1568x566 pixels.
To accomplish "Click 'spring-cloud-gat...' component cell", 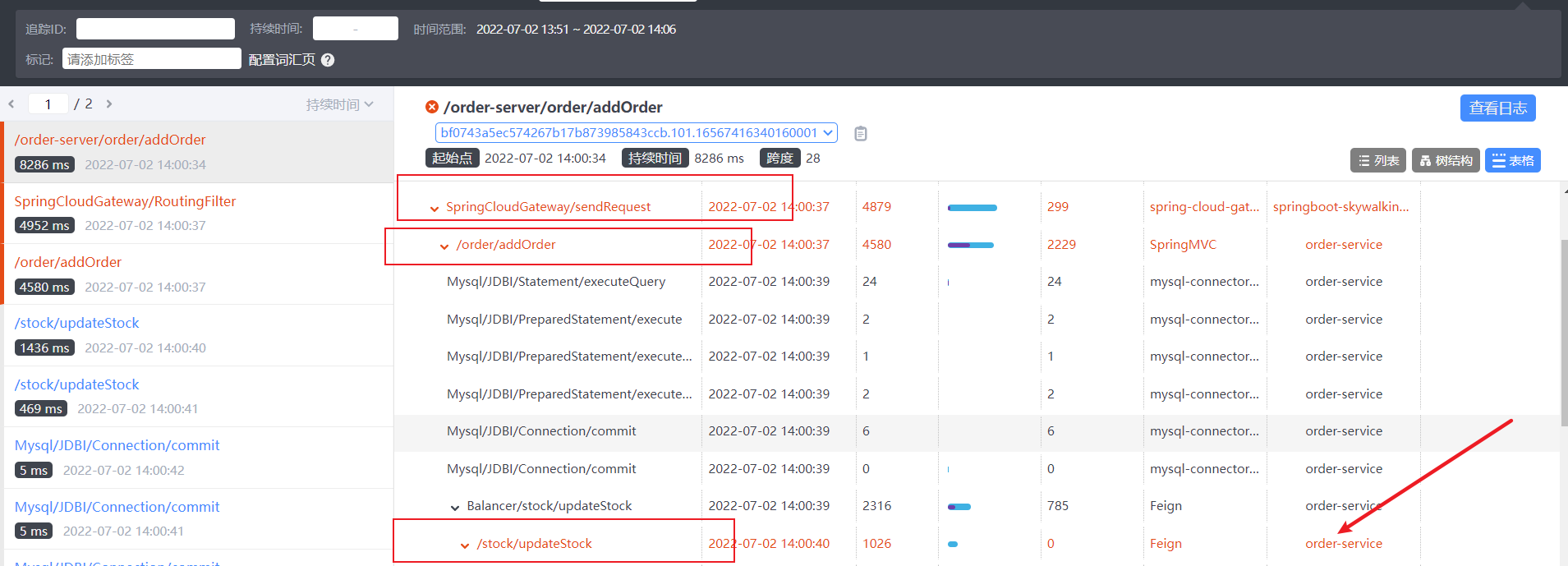I will click(1204, 207).
